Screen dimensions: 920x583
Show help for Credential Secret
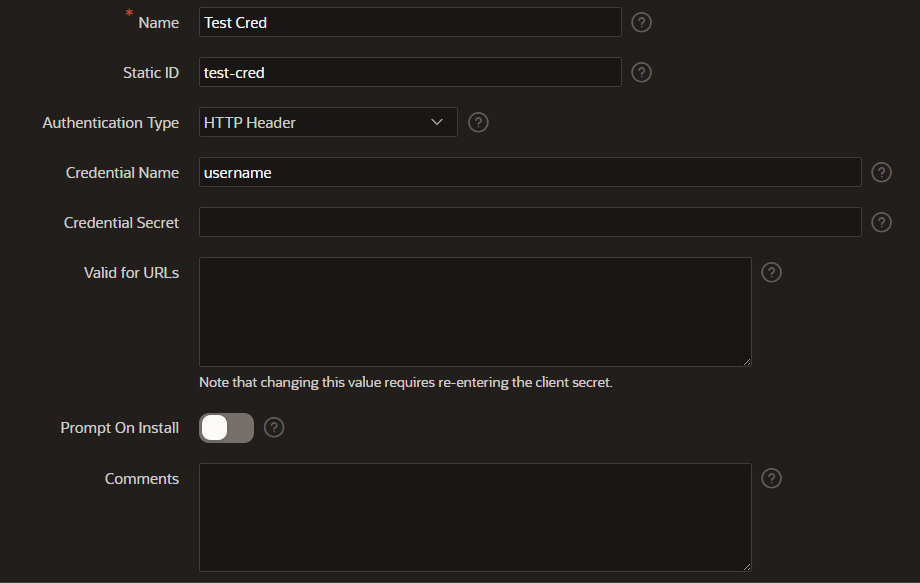click(881, 222)
